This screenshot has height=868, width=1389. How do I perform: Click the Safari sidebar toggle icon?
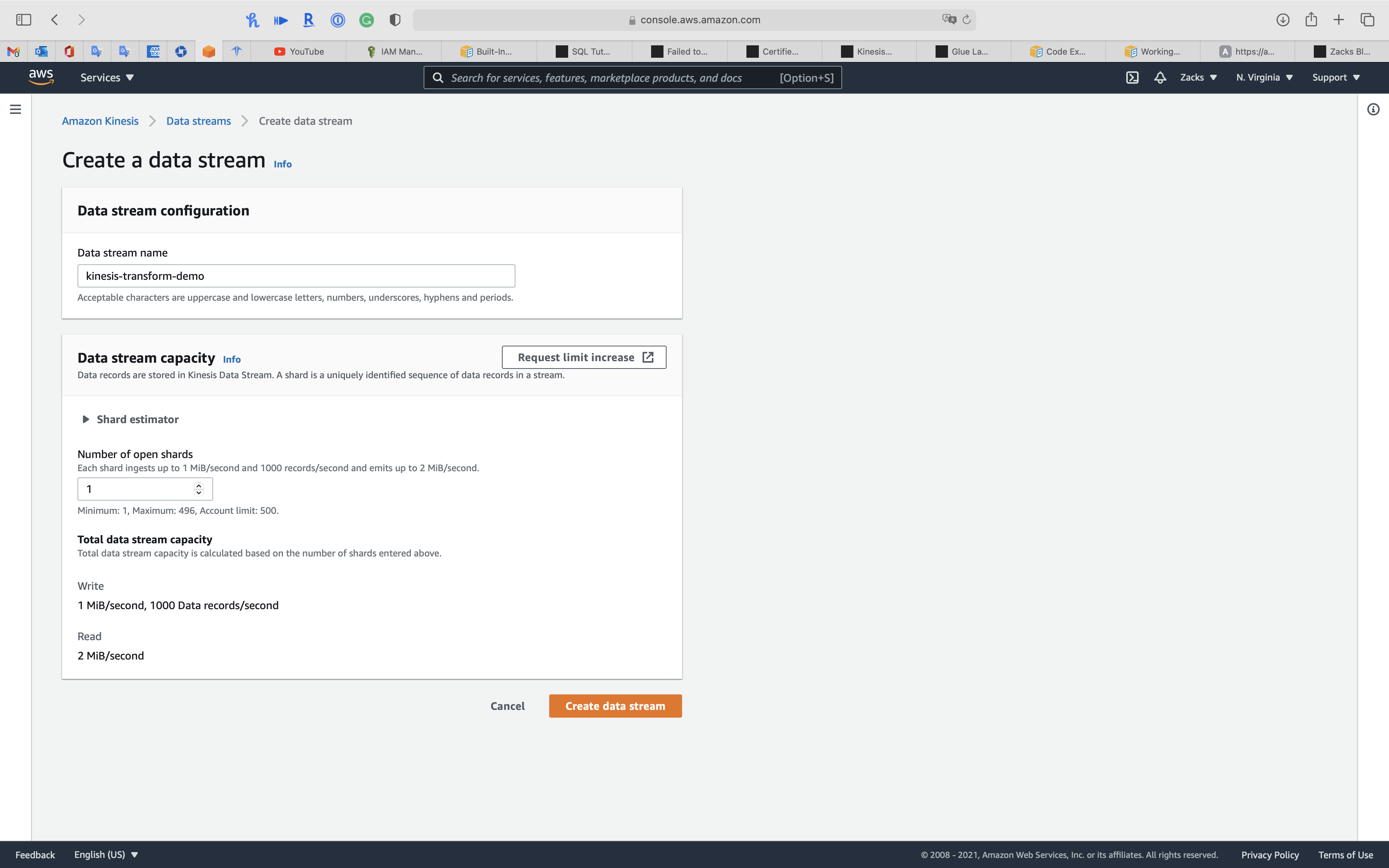24,19
